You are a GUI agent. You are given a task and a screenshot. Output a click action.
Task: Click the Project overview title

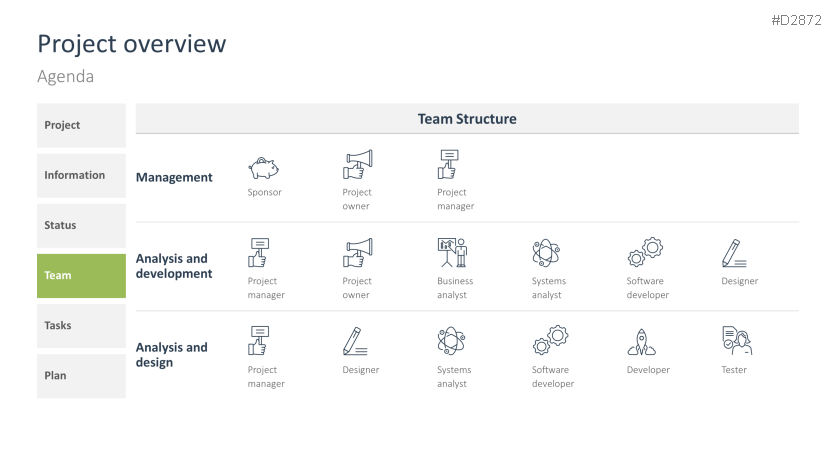[x=132, y=44]
